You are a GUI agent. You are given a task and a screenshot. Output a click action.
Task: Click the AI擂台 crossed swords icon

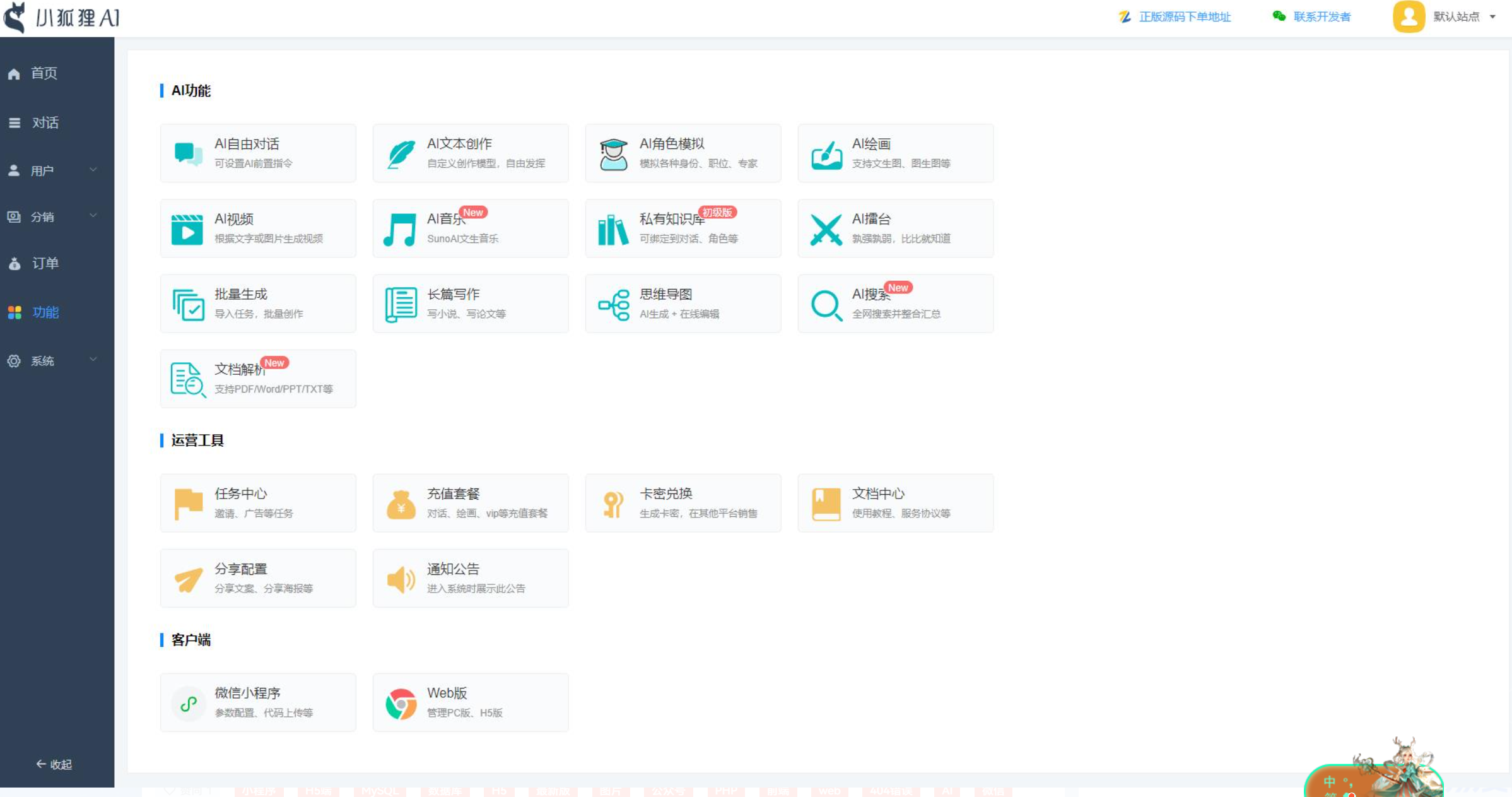826,229
